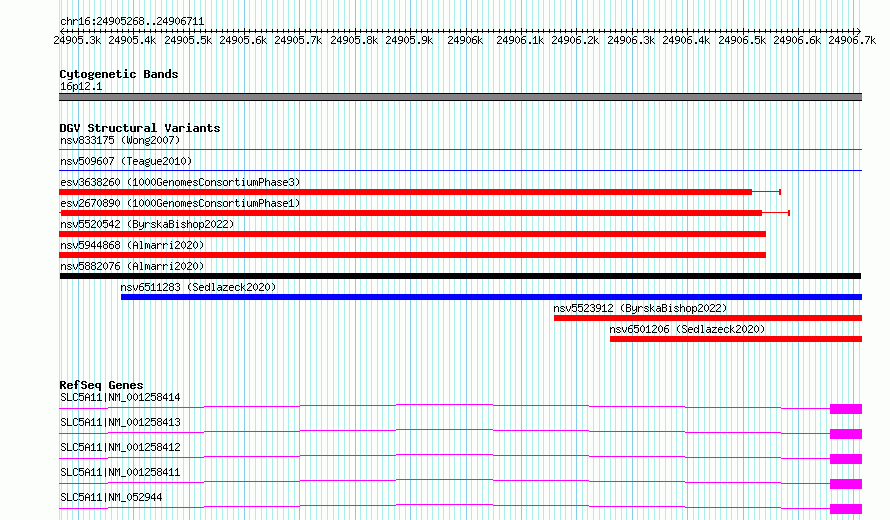This screenshot has width=890, height=520.
Task: Click the chr16:24905268..24906711 region label
Action: [132, 21]
